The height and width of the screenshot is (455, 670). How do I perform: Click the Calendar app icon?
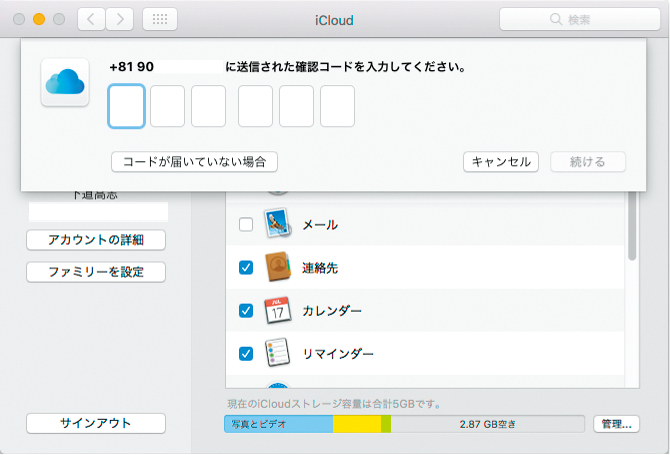coord(277,310)
